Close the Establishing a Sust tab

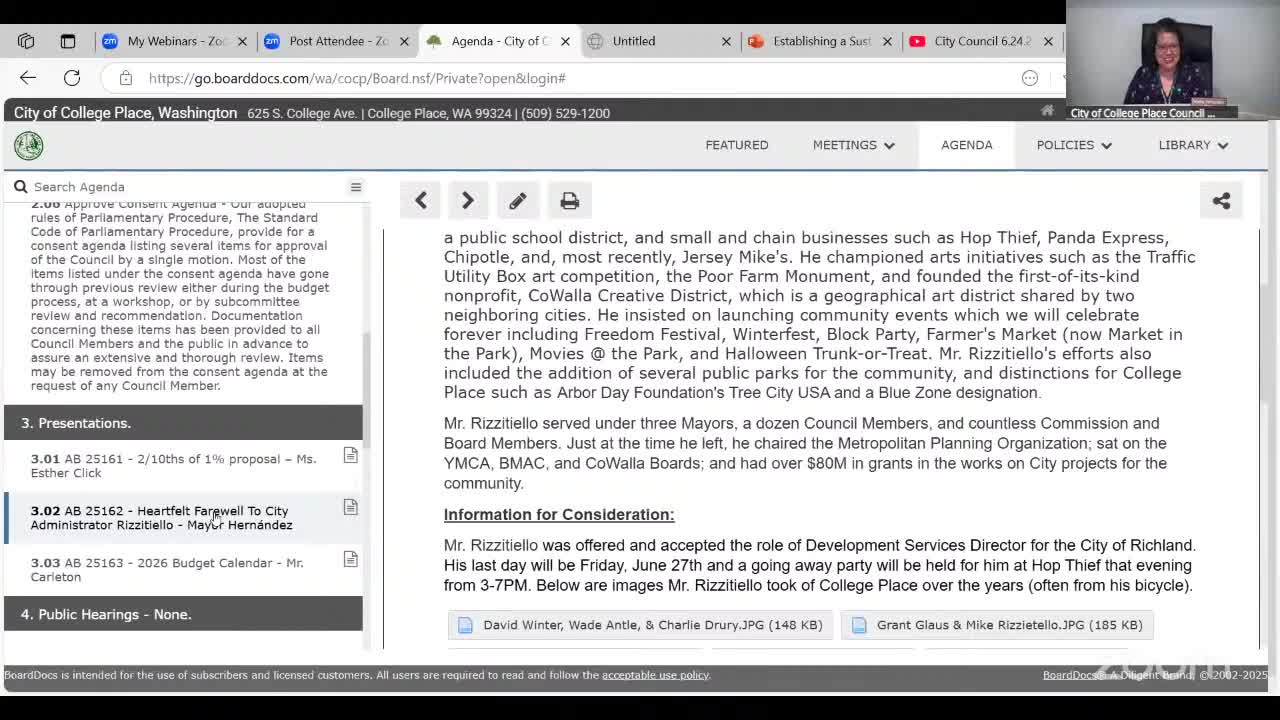[x=887, y=41]
